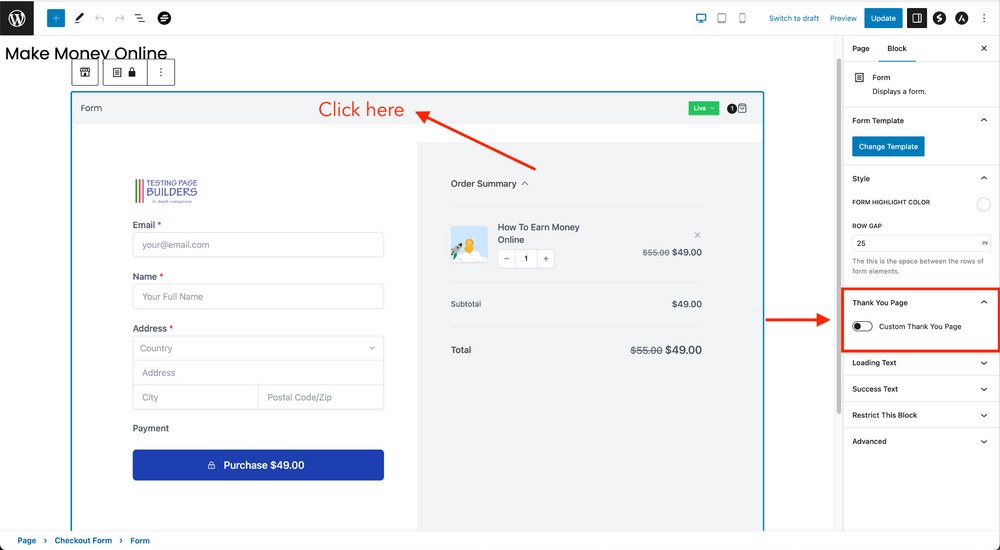Switch to the Page tab

coord(860,48)
